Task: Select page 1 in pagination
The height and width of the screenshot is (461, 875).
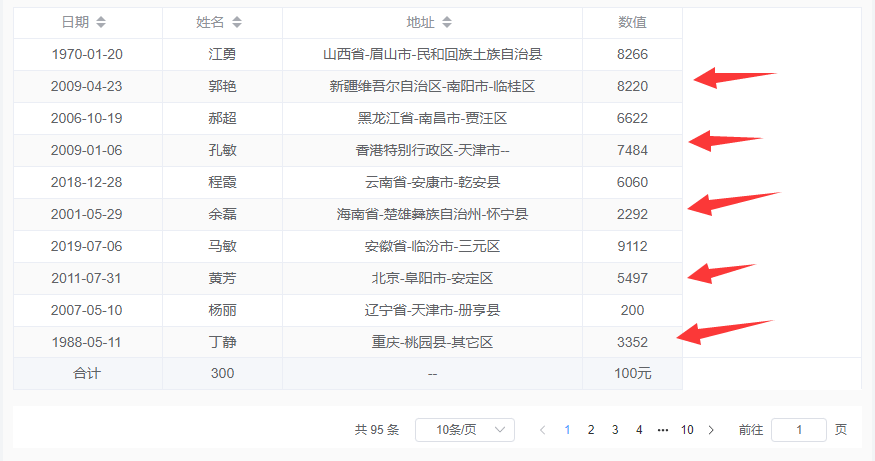Action: coord(567,430)
